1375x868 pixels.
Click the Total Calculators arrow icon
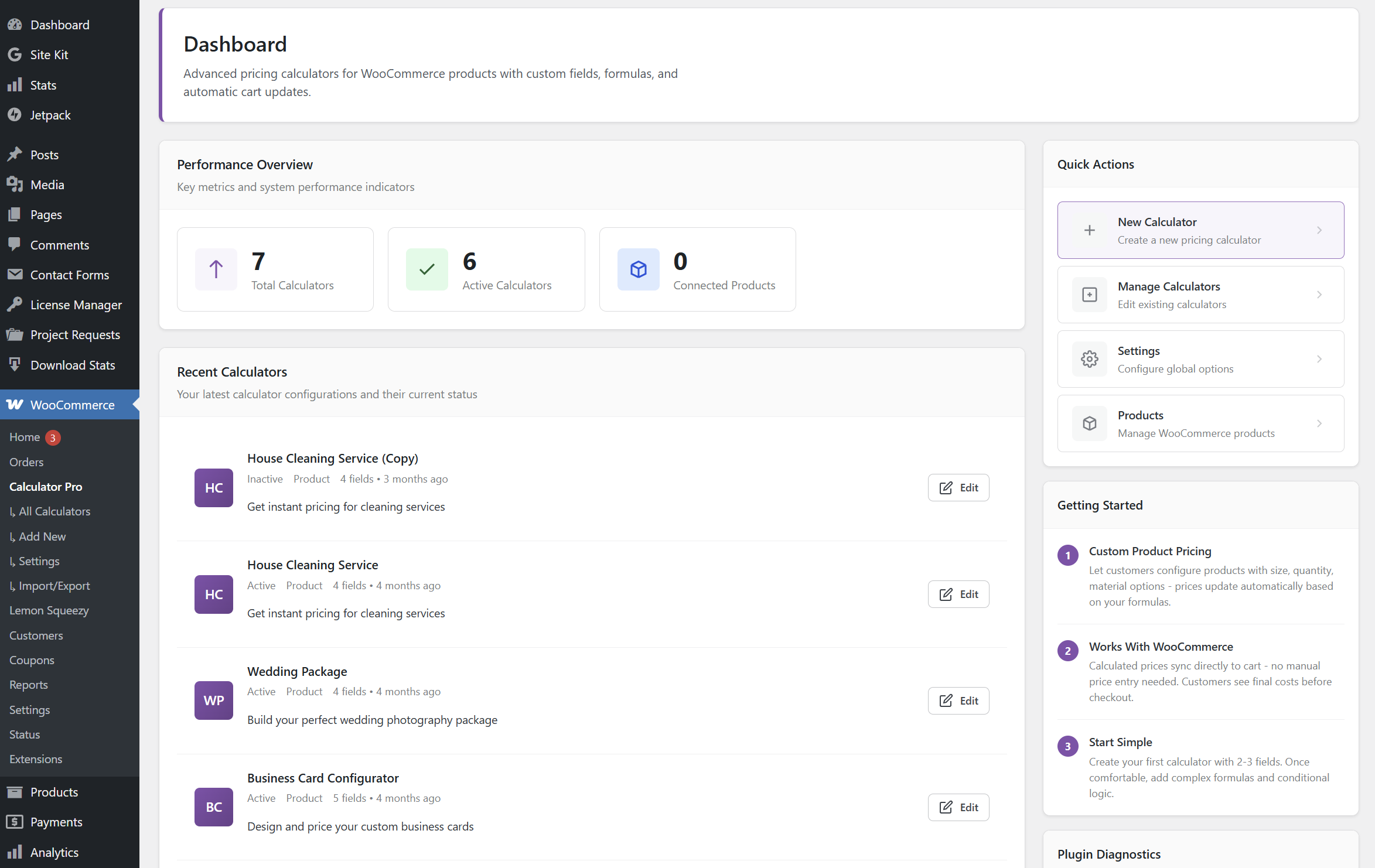pyautogui.click(x=216, y=269)
